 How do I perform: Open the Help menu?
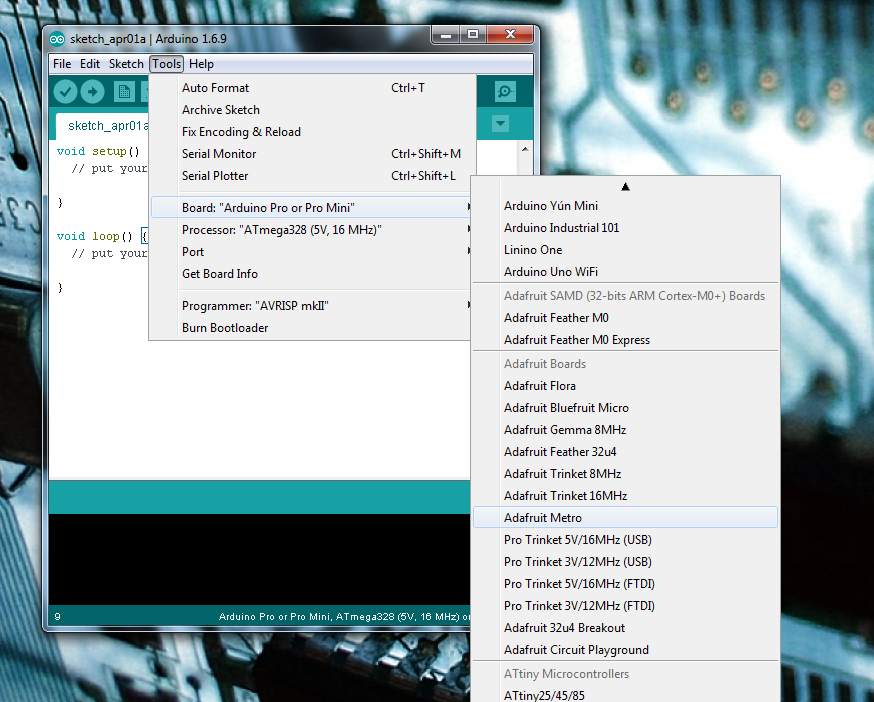201,64
